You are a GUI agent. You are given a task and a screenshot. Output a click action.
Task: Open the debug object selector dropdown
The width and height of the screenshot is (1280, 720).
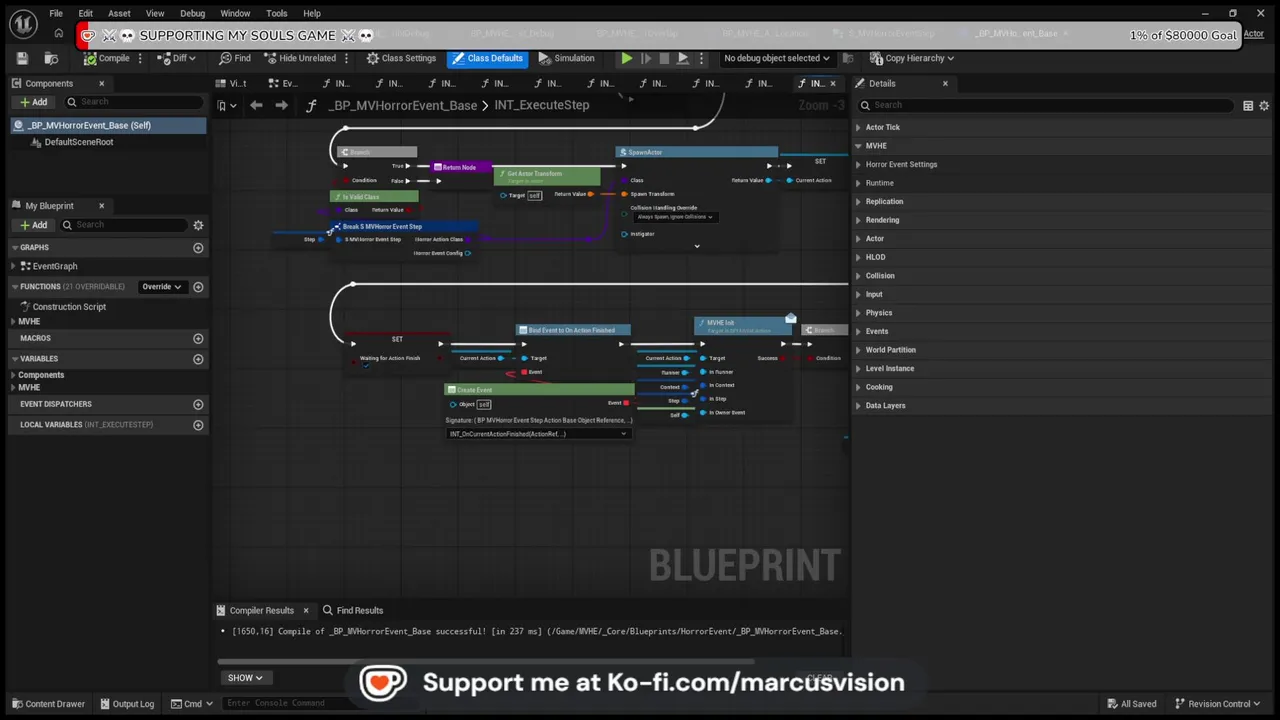[x=777, y=58]
